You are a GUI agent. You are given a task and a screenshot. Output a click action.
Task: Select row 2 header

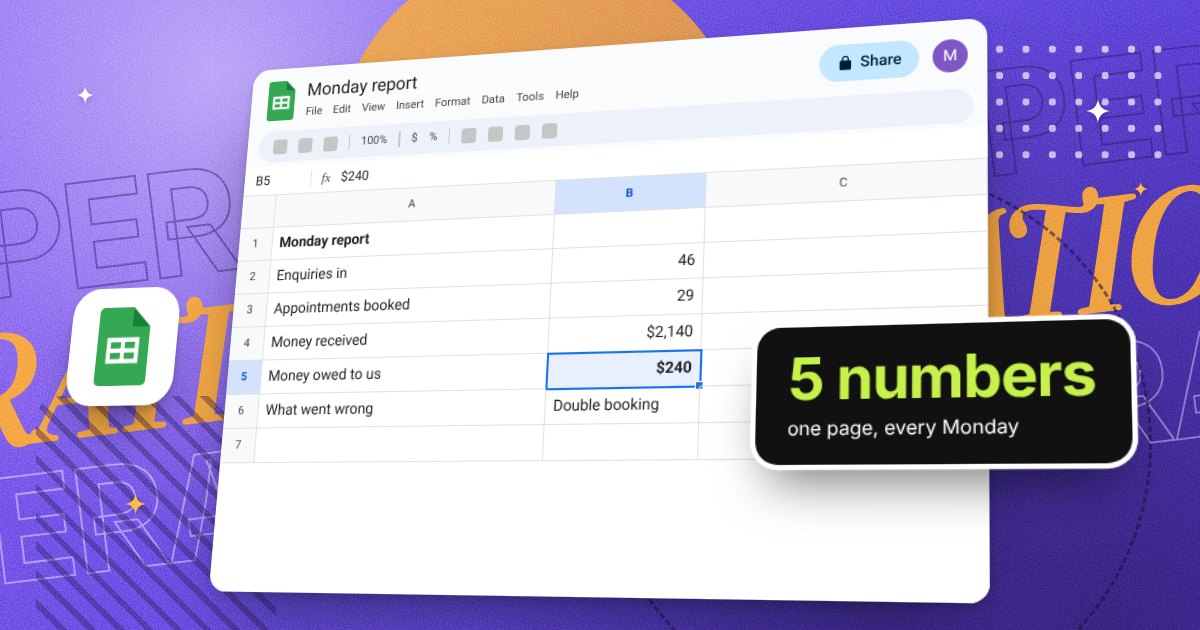253,277
